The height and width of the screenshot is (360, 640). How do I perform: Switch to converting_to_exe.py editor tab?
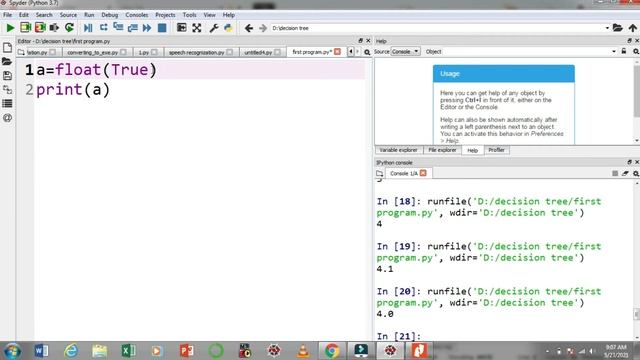97,52
